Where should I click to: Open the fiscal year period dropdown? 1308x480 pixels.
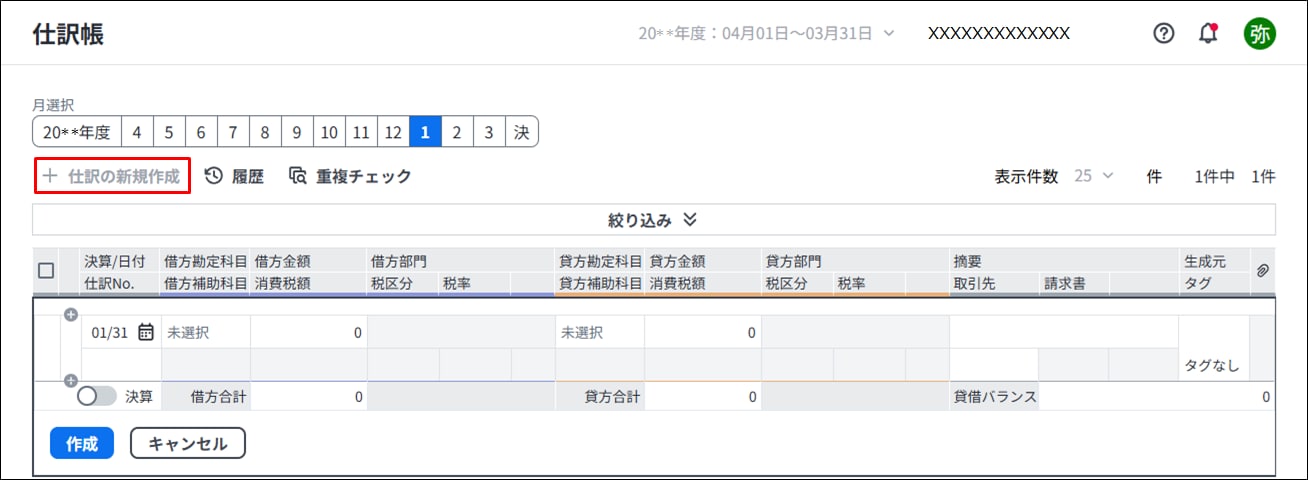(767, 33)
